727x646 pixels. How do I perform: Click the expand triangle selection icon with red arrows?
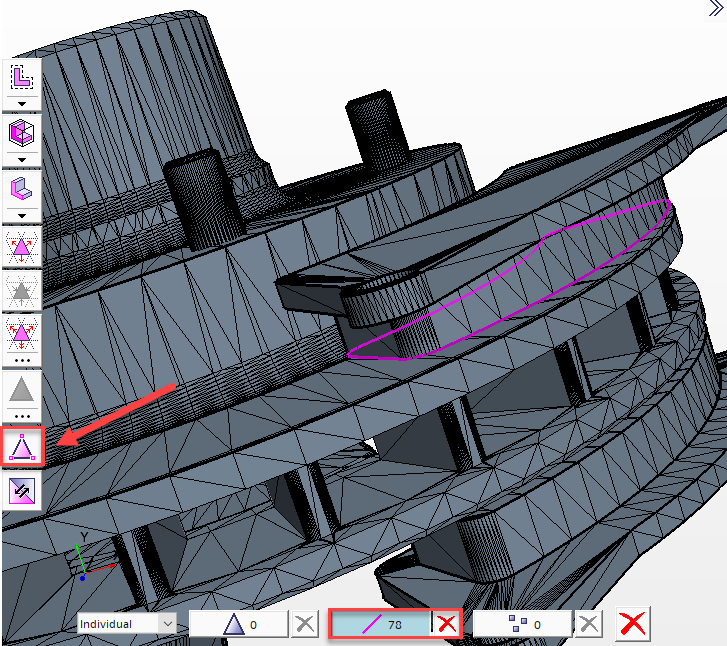[x=22, y=247]
